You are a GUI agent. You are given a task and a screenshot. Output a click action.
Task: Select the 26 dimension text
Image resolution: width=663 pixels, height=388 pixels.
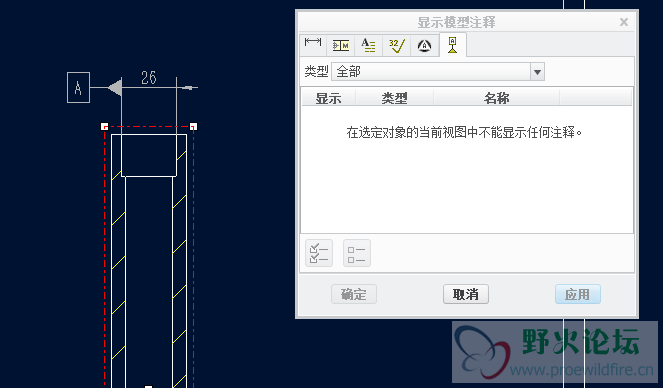149,78
